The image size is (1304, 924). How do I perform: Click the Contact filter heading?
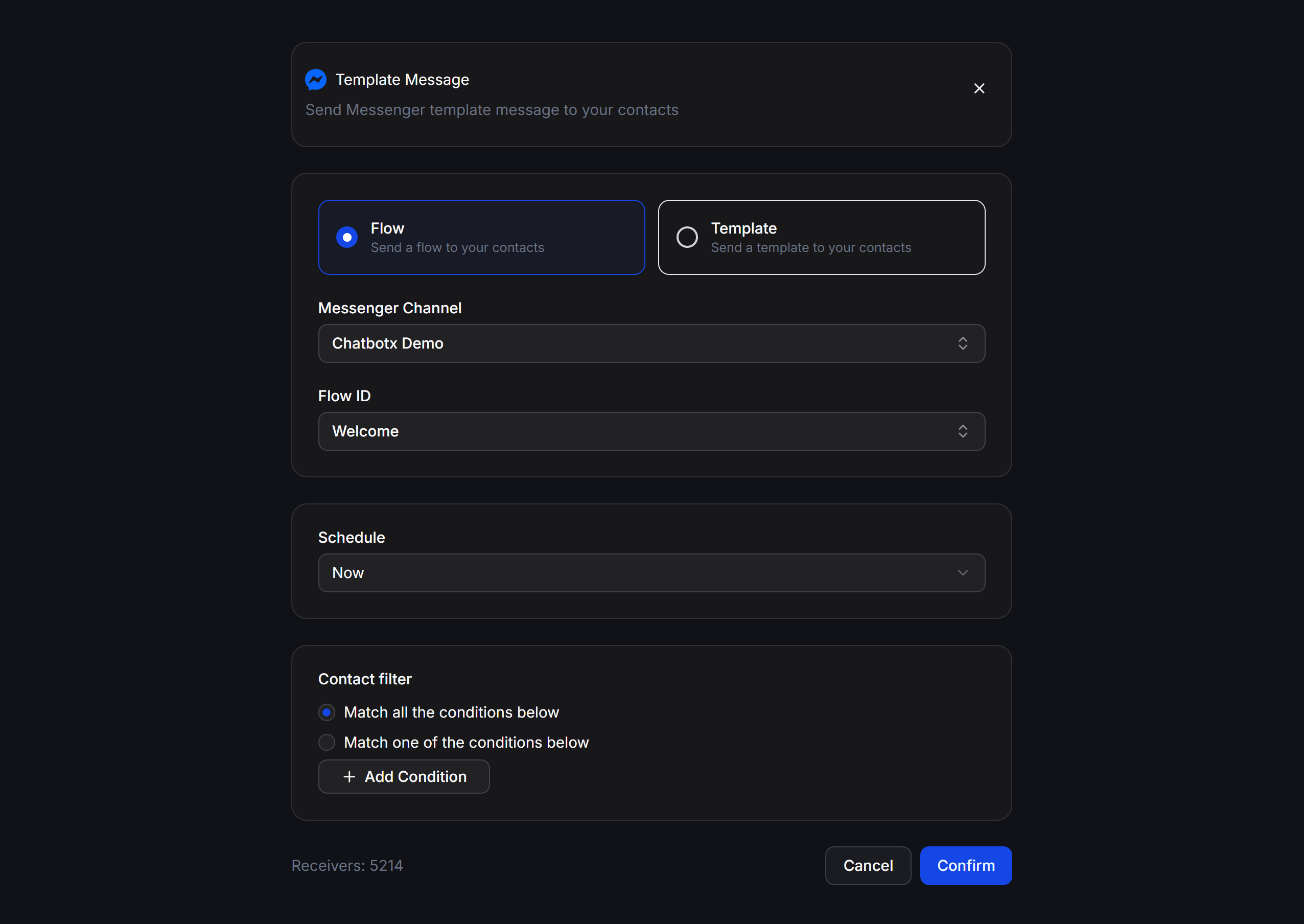[365, 679]
